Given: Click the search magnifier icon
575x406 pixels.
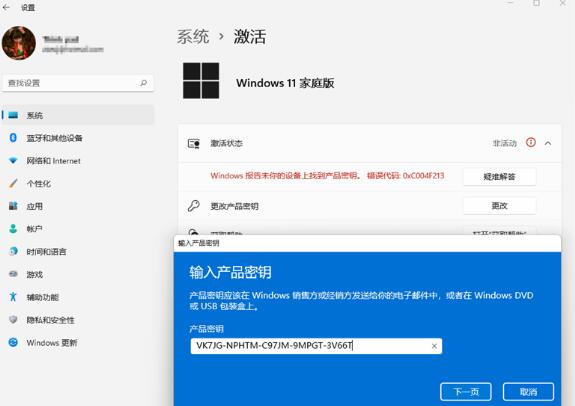Looking at the screenshot, I should pyautogui.click(x=144, y=83).
